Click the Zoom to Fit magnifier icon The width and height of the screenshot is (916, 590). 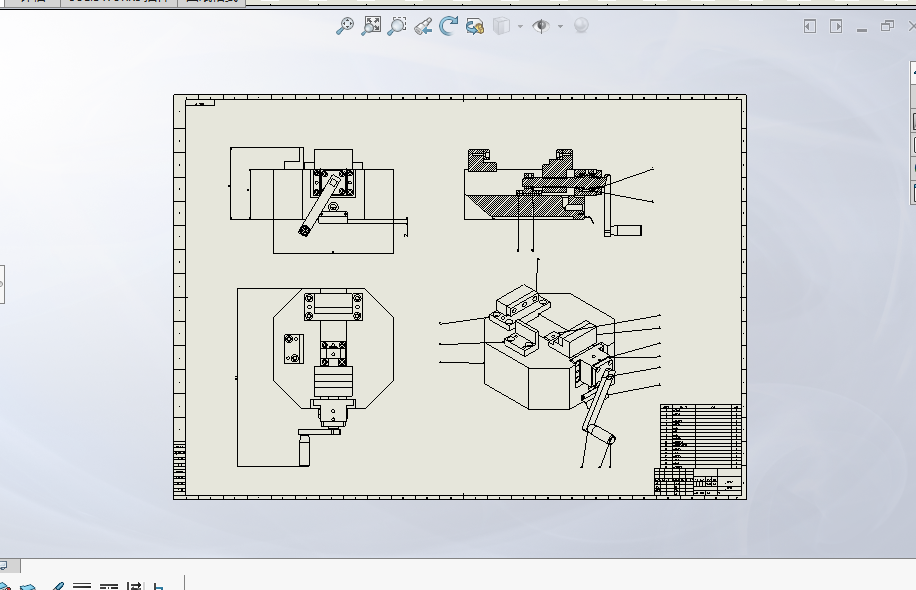(345, 26)
